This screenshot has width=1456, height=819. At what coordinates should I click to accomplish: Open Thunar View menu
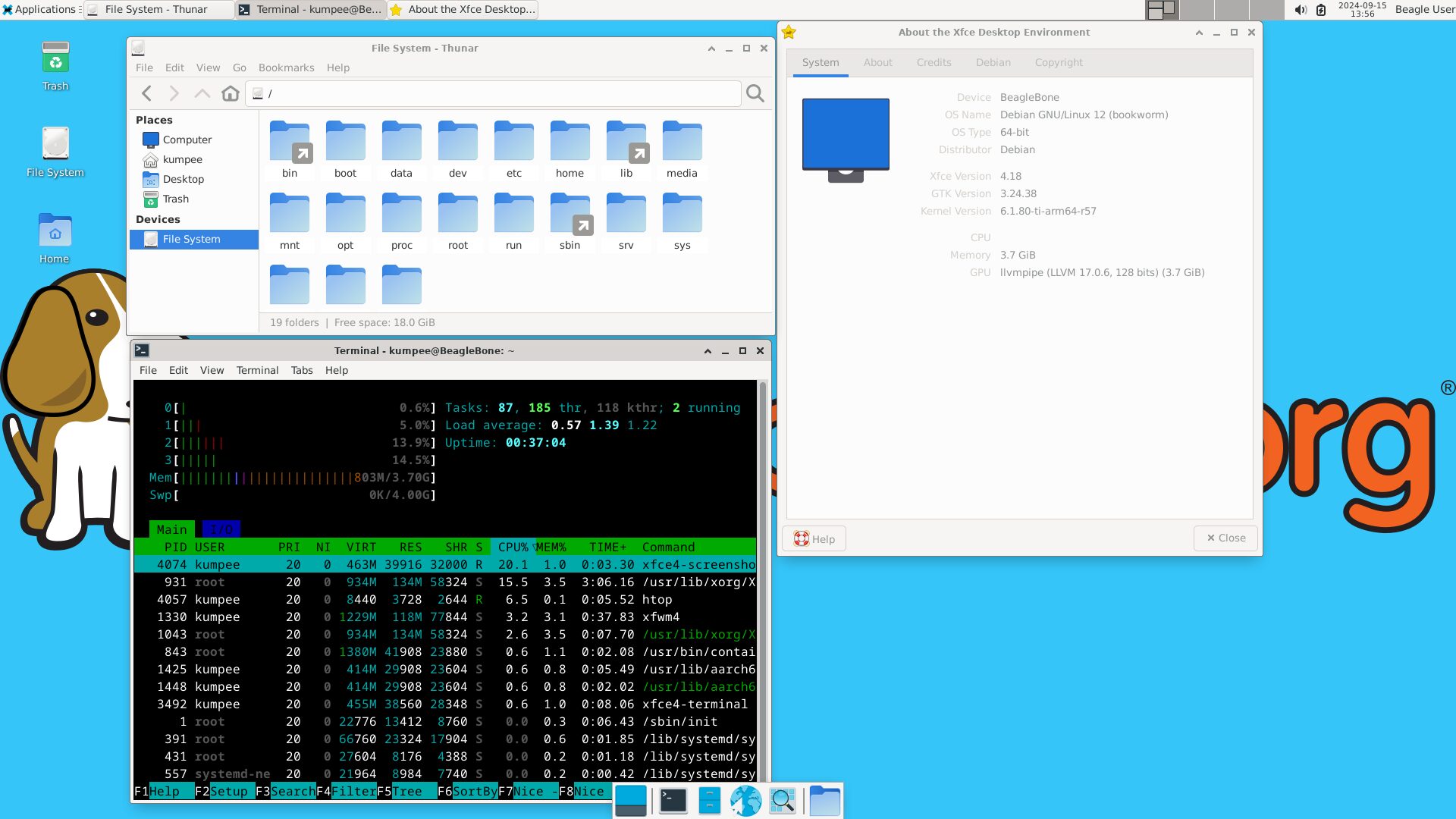[x=208, y=67]
